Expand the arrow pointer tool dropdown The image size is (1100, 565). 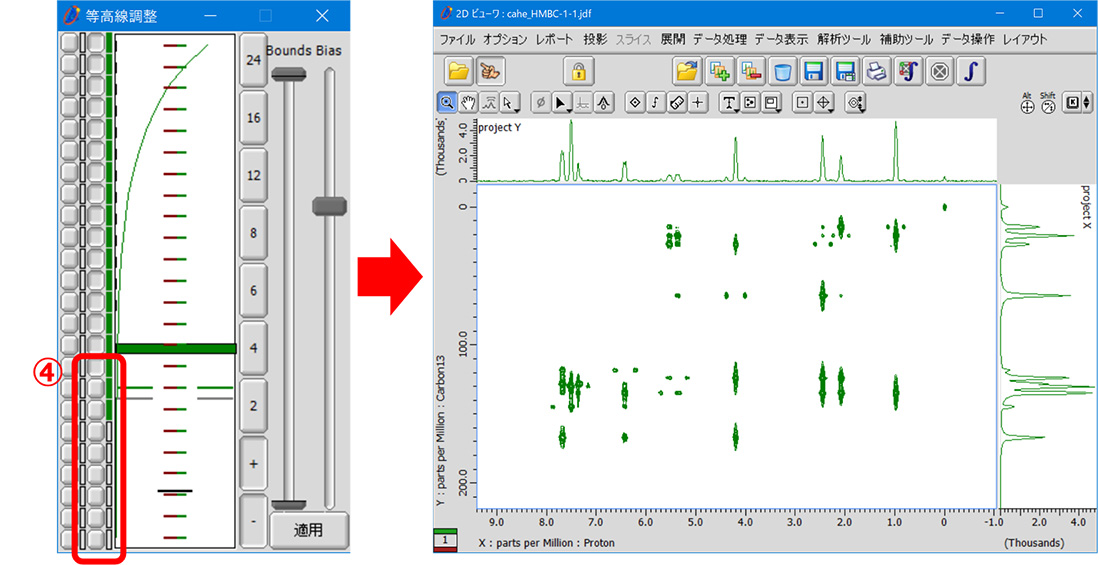pyautogui.click(x=511, y=102)
